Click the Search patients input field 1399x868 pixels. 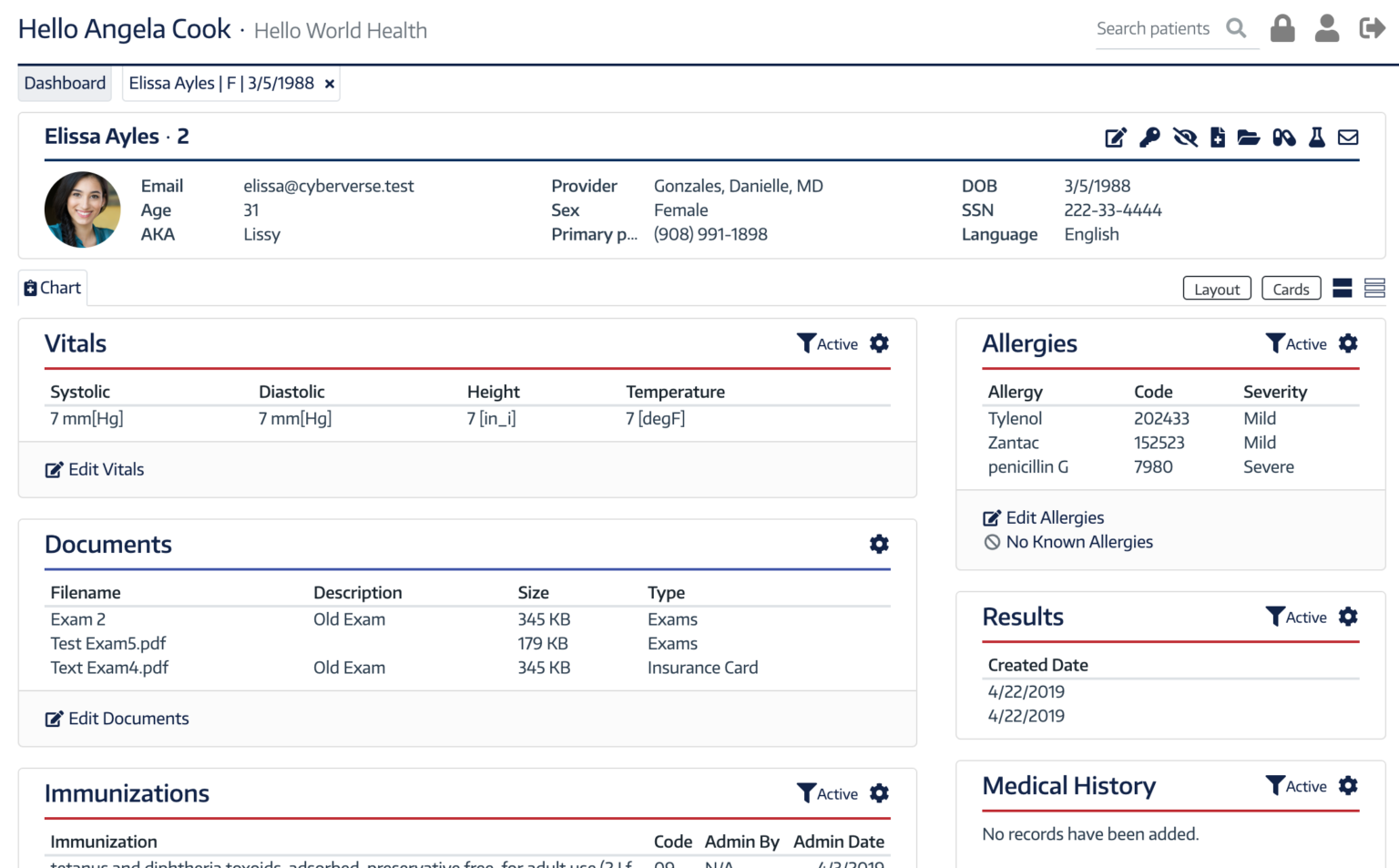[1155, 29]
